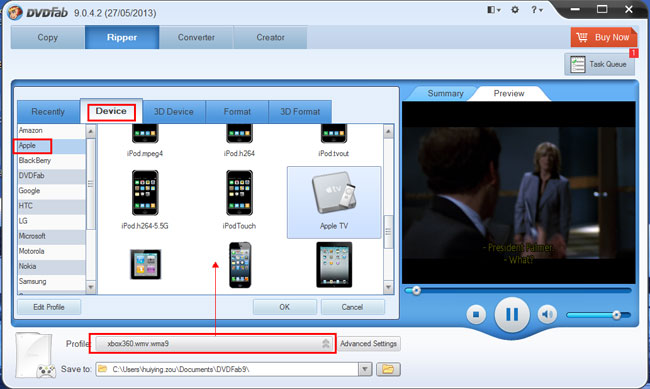The width and height of the screenshot is (650, 389).
Task: Confirm profile selection with OK
Action: click(x=285, y=307)
